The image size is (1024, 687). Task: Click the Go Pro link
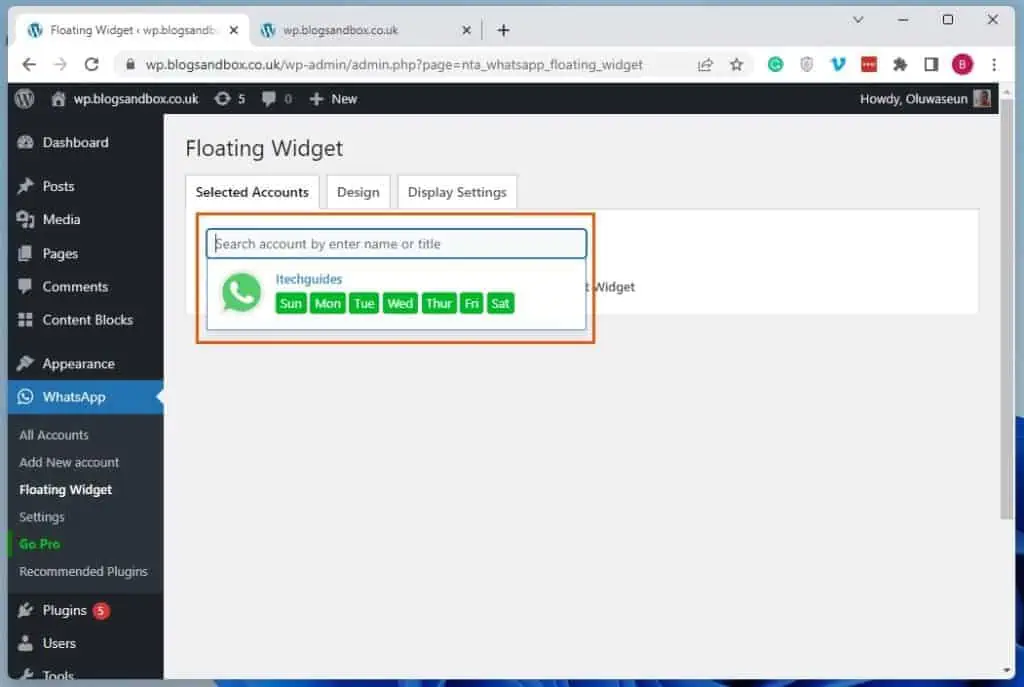pos(39,544)
